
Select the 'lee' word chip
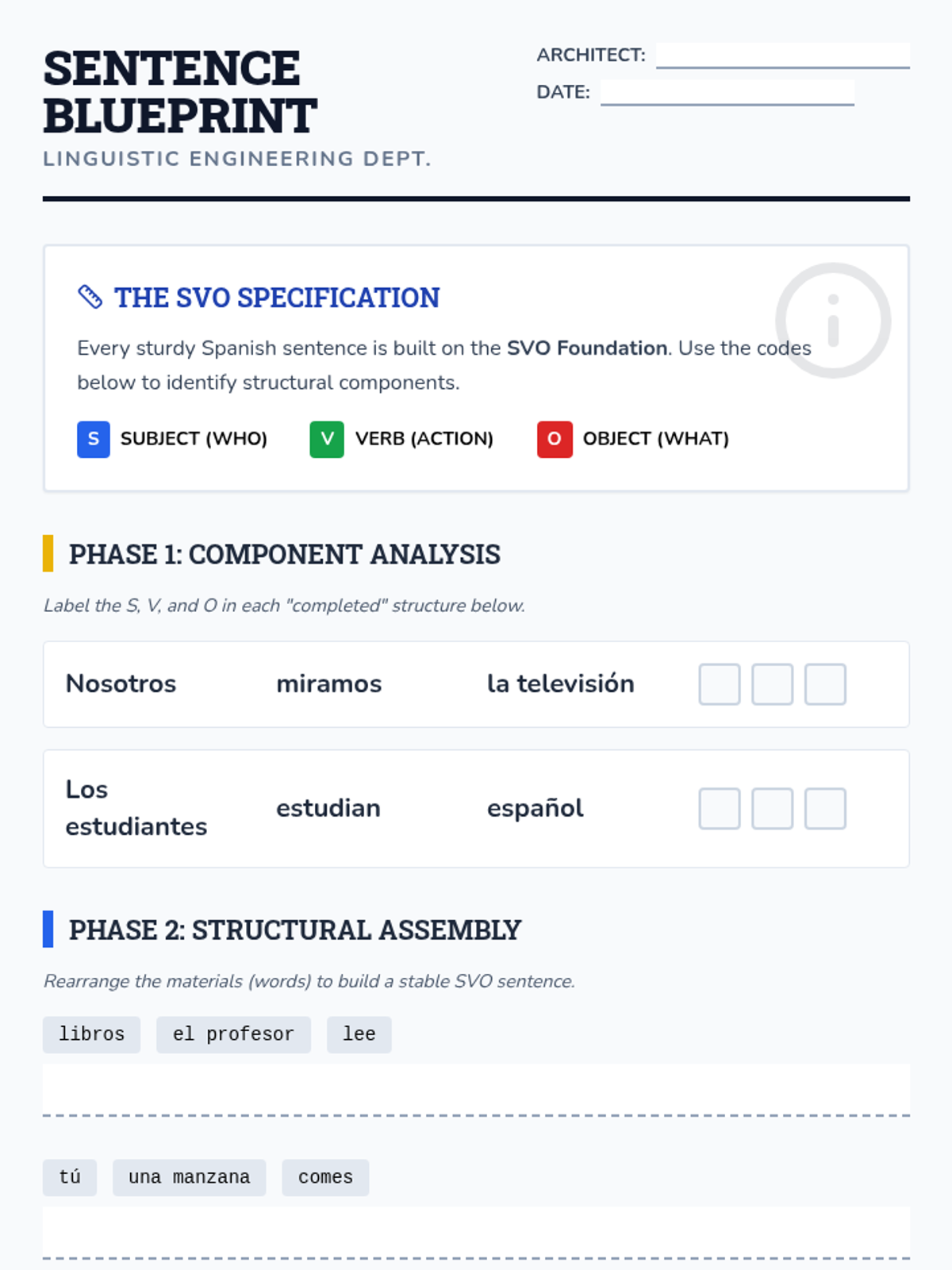click(x=359, y=1034)
